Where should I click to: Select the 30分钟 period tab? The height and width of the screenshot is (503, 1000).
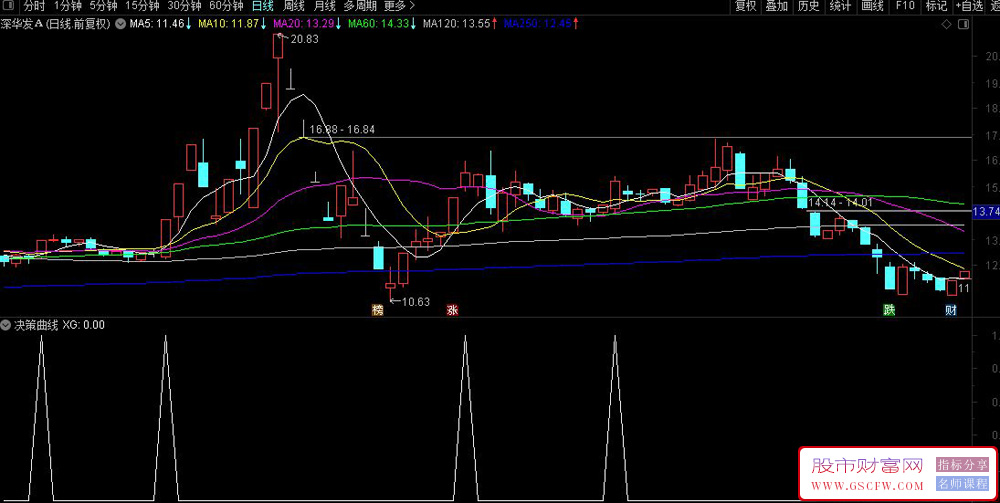click(x=184, y=6)
